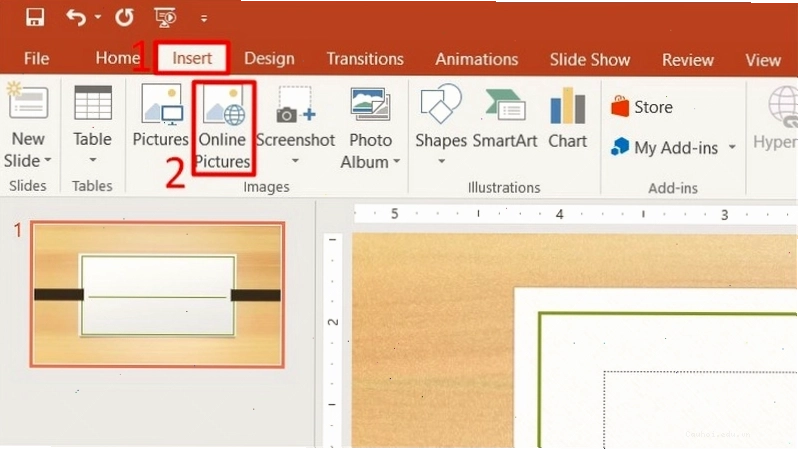Image resolution: width=798 pixels, height=451 pixels.
Task: Click the Hyperlink globe icon
Action: pos(784,106)
